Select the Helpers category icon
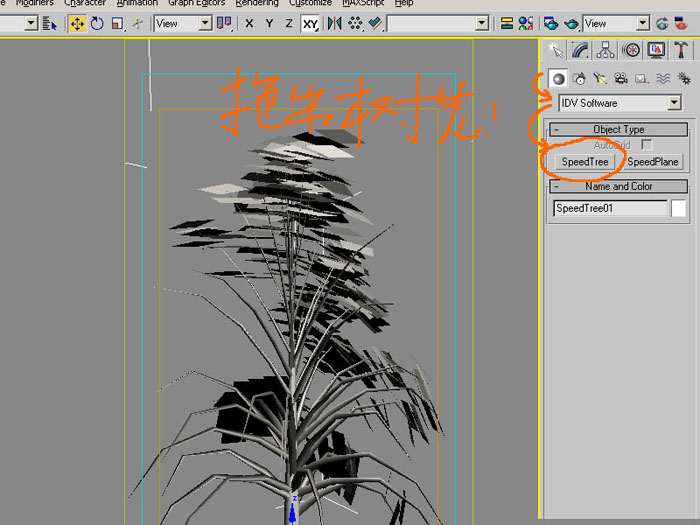 click(642, 79)
